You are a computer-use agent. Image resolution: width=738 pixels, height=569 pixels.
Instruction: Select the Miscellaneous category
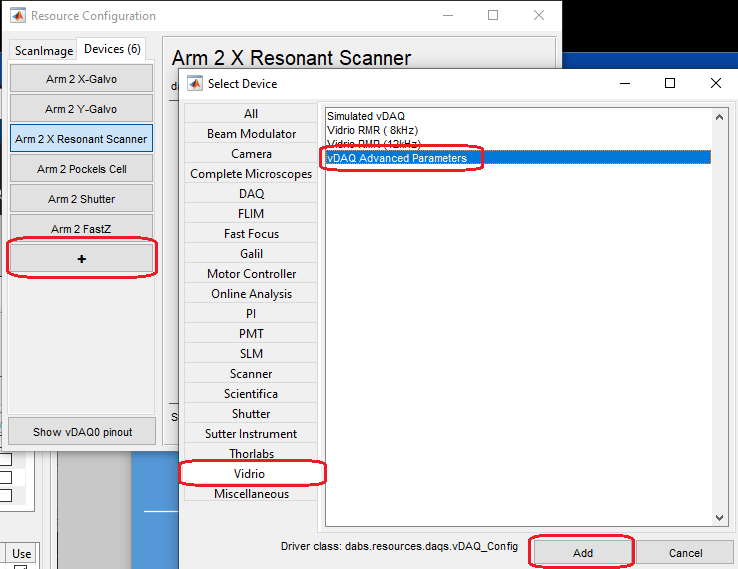click(251, 494)
